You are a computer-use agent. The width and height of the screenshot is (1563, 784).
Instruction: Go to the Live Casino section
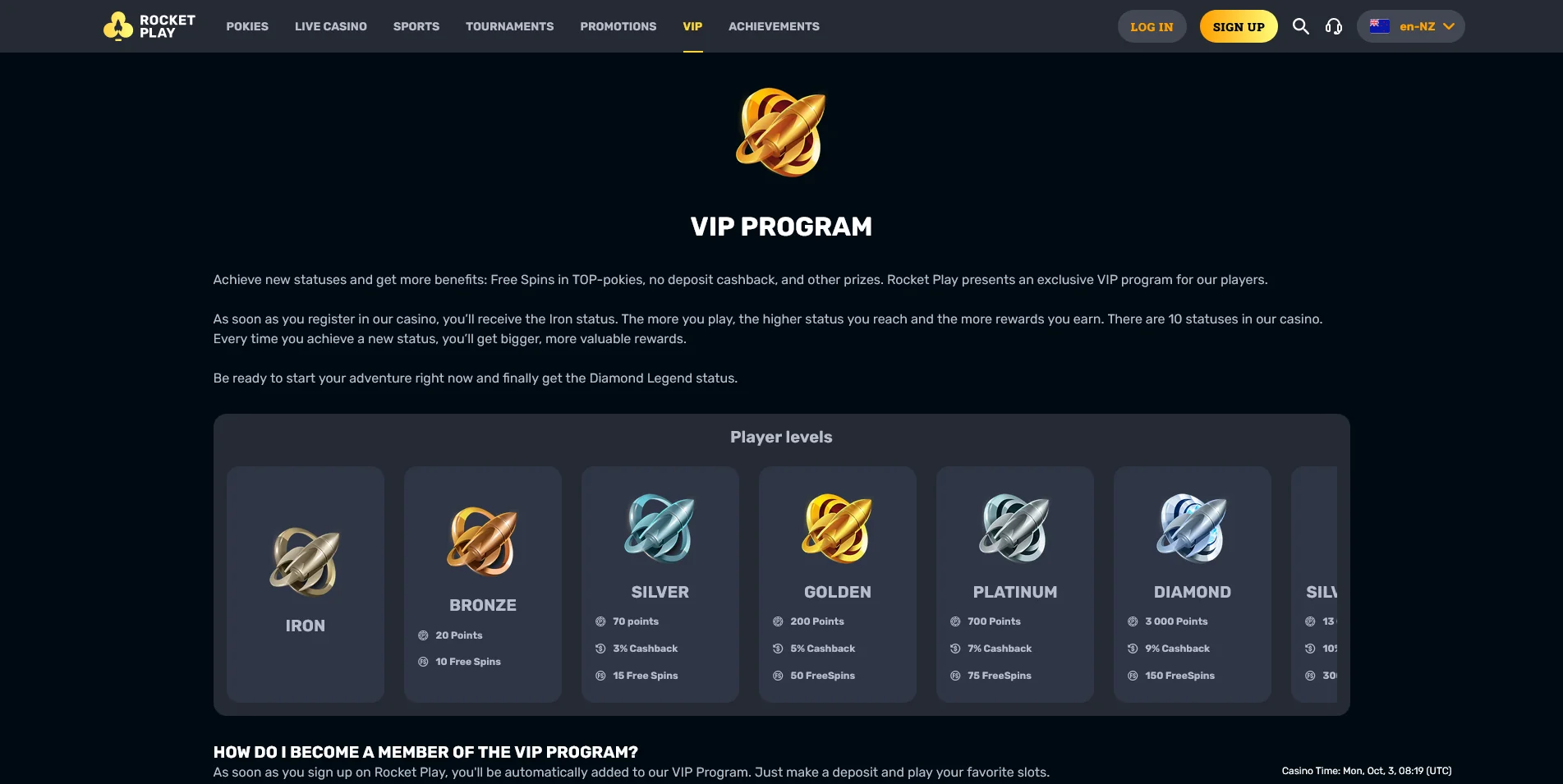pyautogui.click(x=331, y=26)
